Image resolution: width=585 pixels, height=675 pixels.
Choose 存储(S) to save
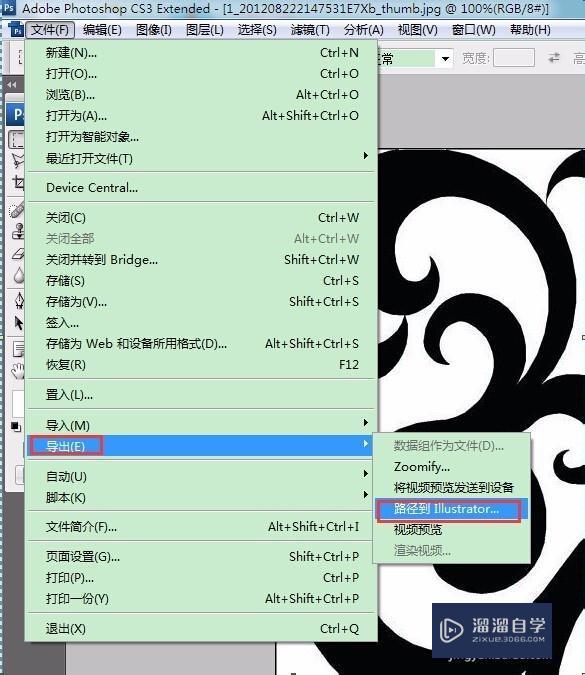point(202,281)
